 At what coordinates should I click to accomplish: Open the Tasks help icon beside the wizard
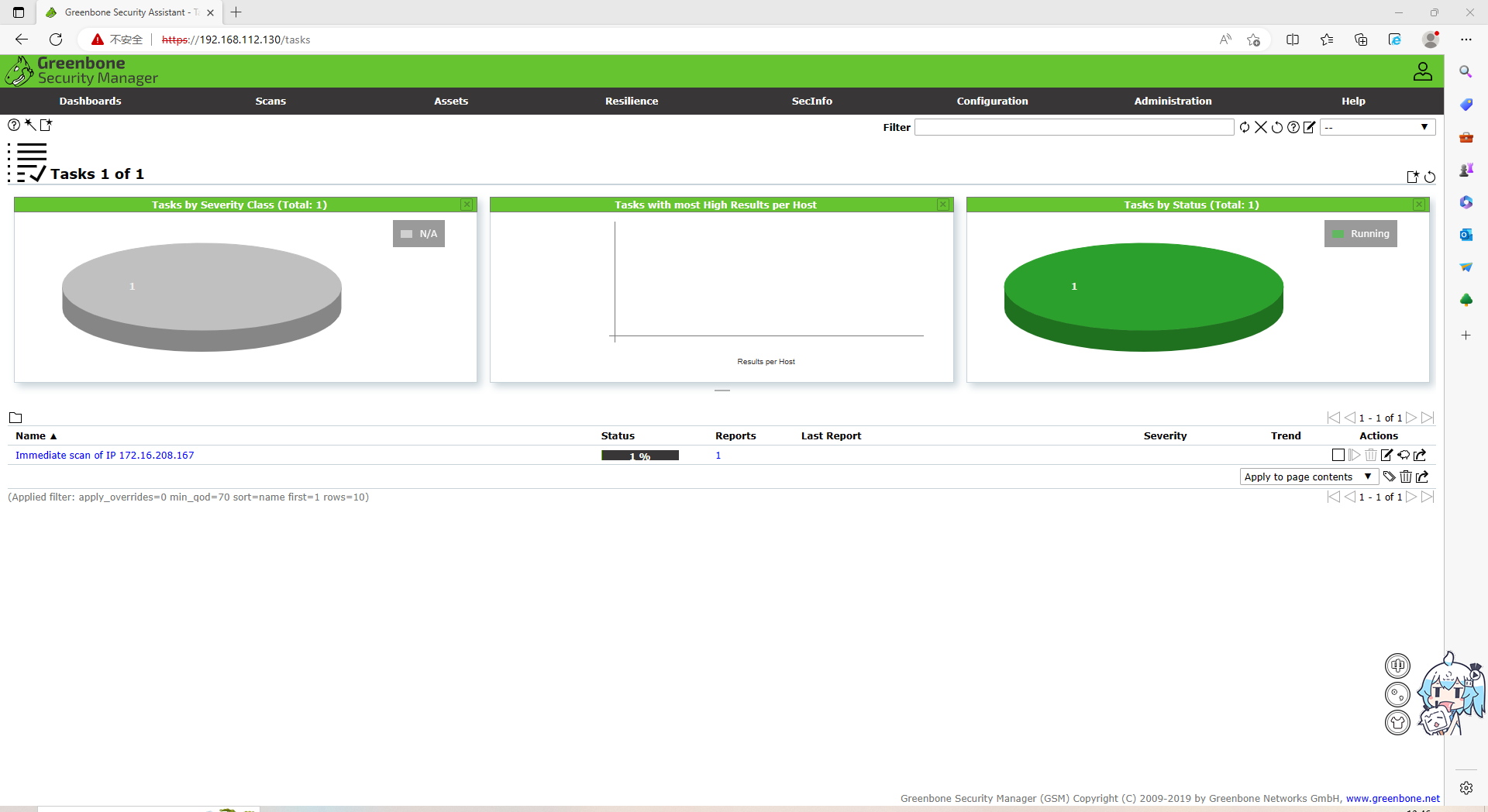14,125
